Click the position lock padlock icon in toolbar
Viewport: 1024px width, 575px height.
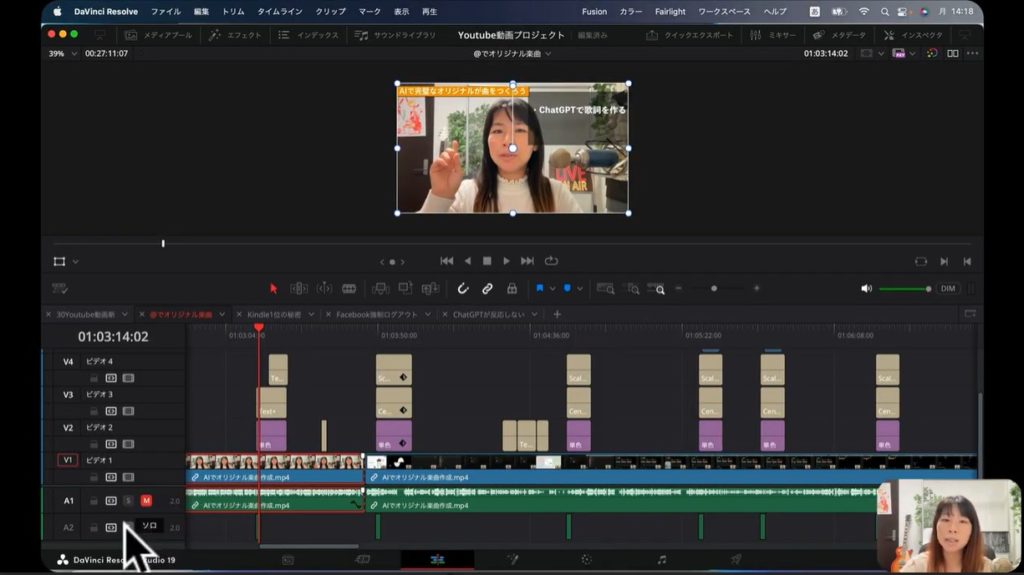click(x=512, y=288)
